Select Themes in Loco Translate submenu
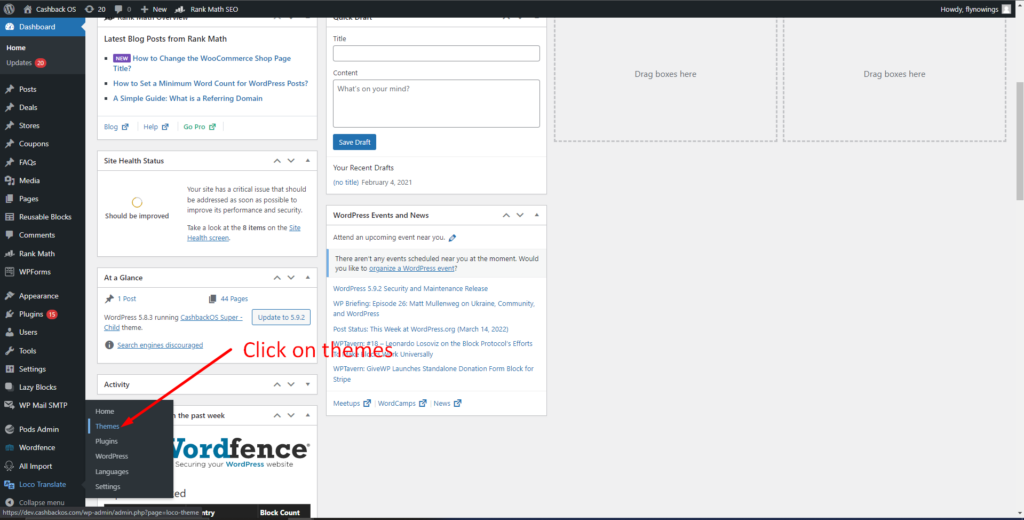The width and height of the screenshot is (1024, 520). click(107, 426)
